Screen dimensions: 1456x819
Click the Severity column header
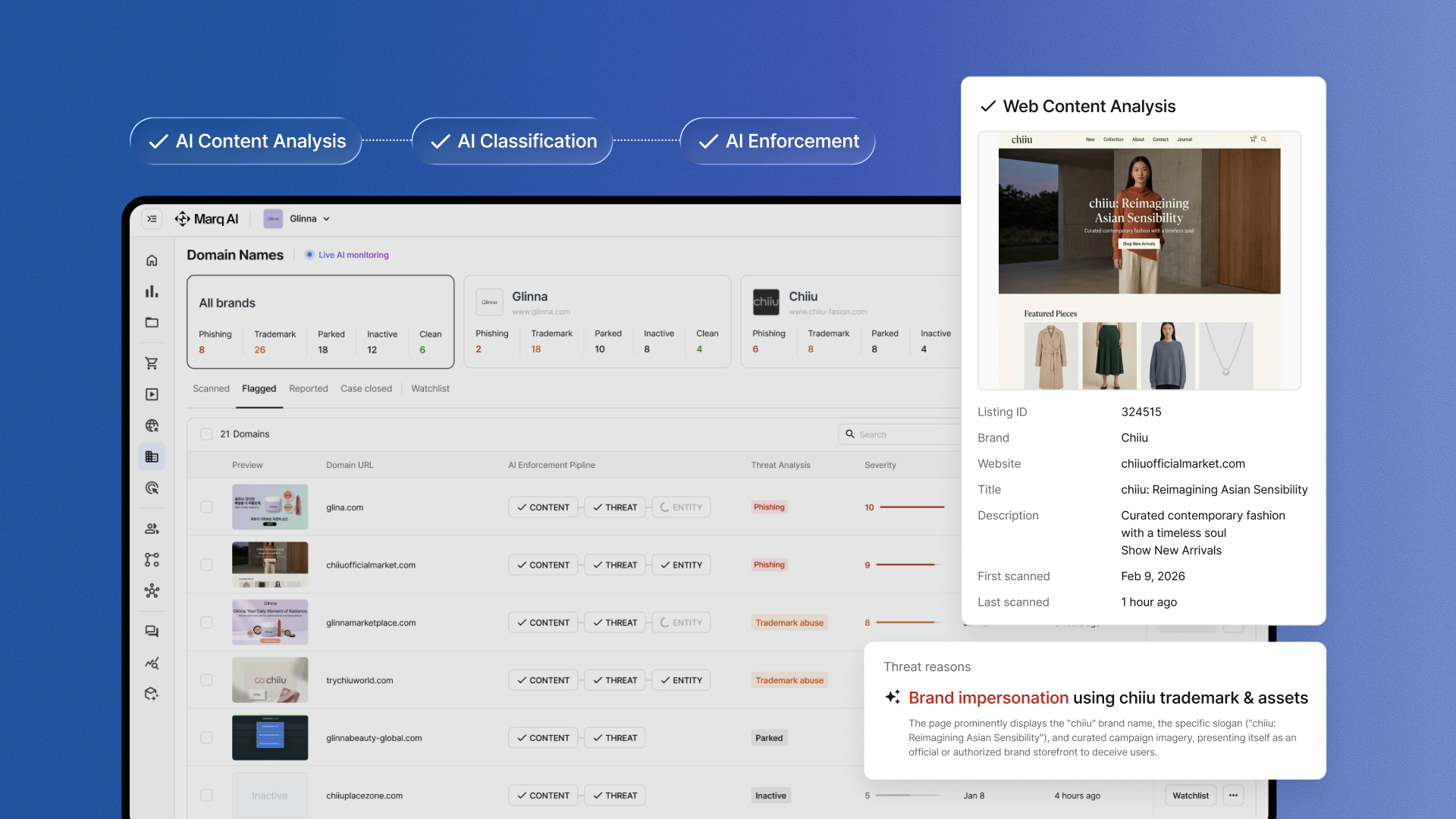tap(880, 465)
